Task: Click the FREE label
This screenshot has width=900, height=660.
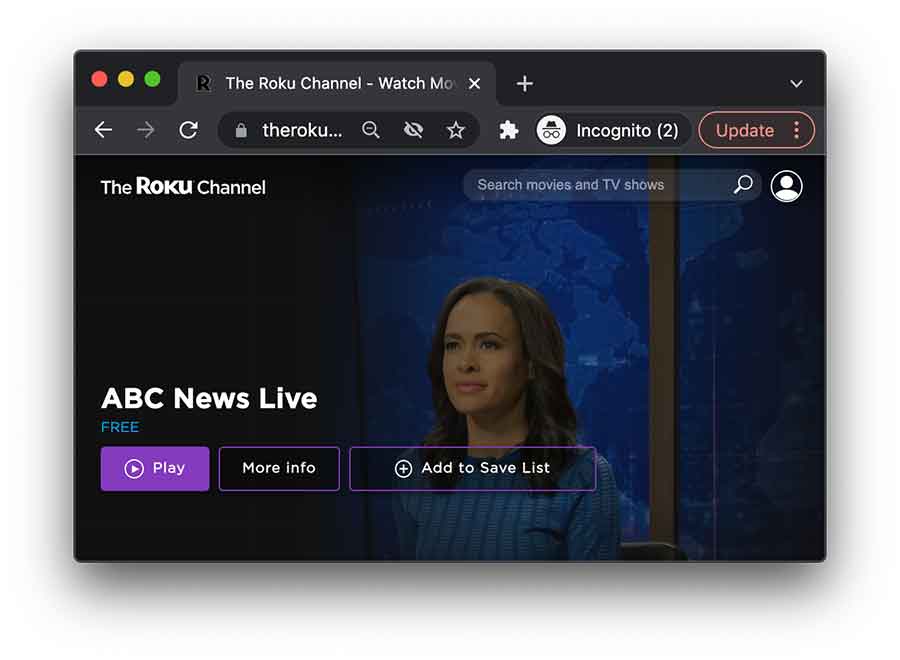Action: pos(120,427)
